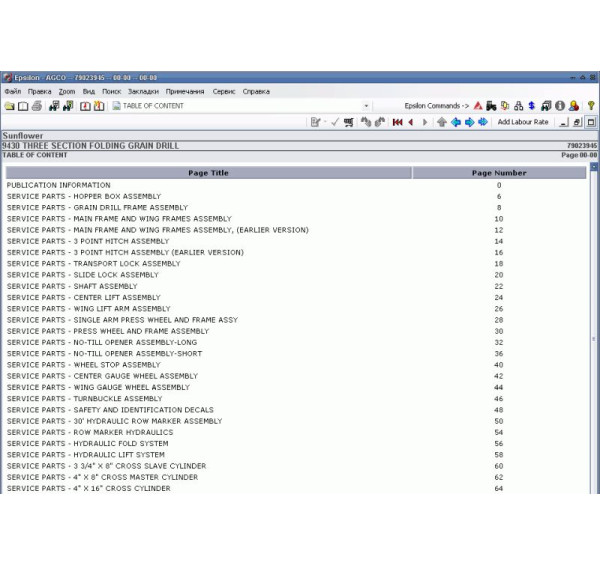Click the vertical scrollbar on the right
The height and width of the screenshot is (565, 600).
pyautogui.click(x=594, y=340)
